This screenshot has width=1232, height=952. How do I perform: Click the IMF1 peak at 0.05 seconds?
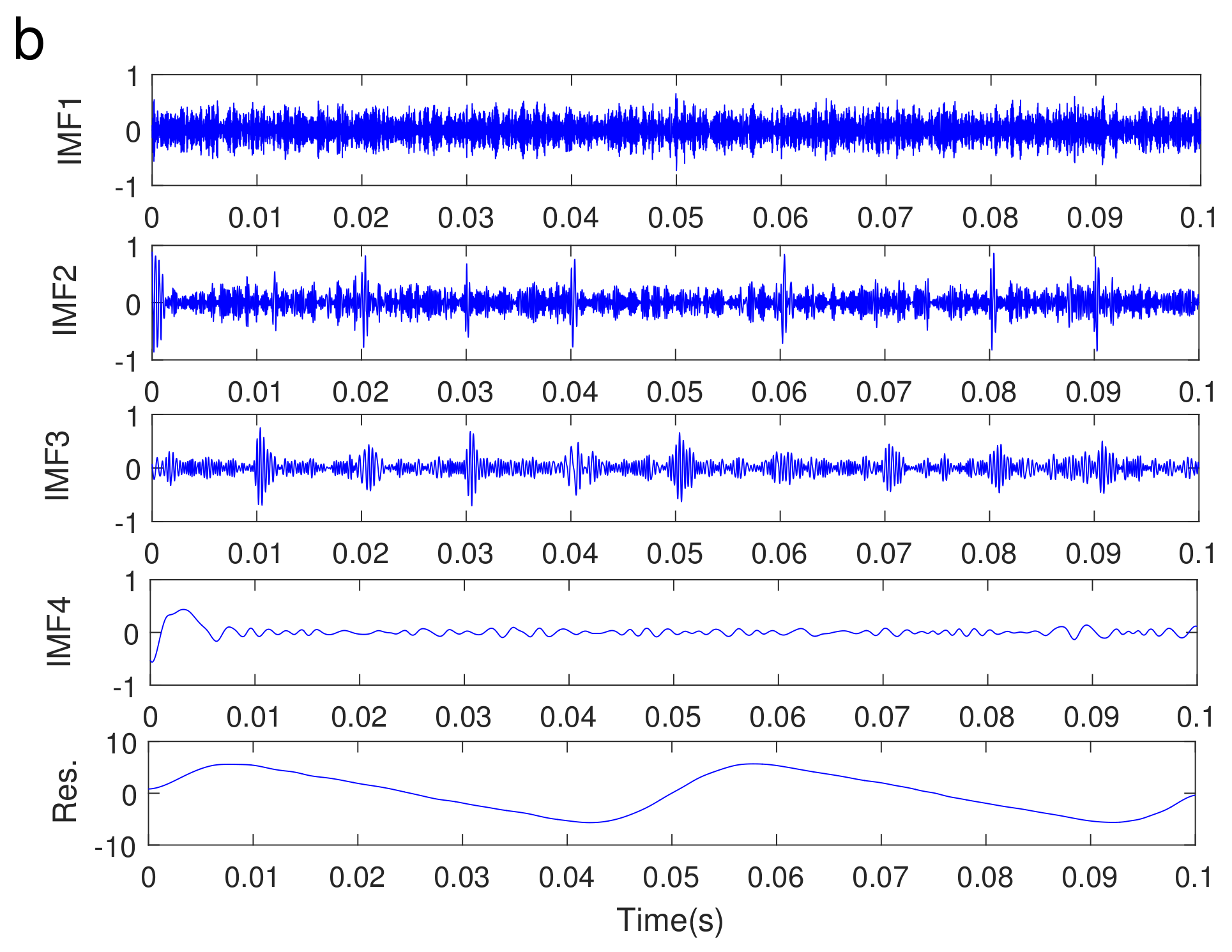tap(676, 97)
